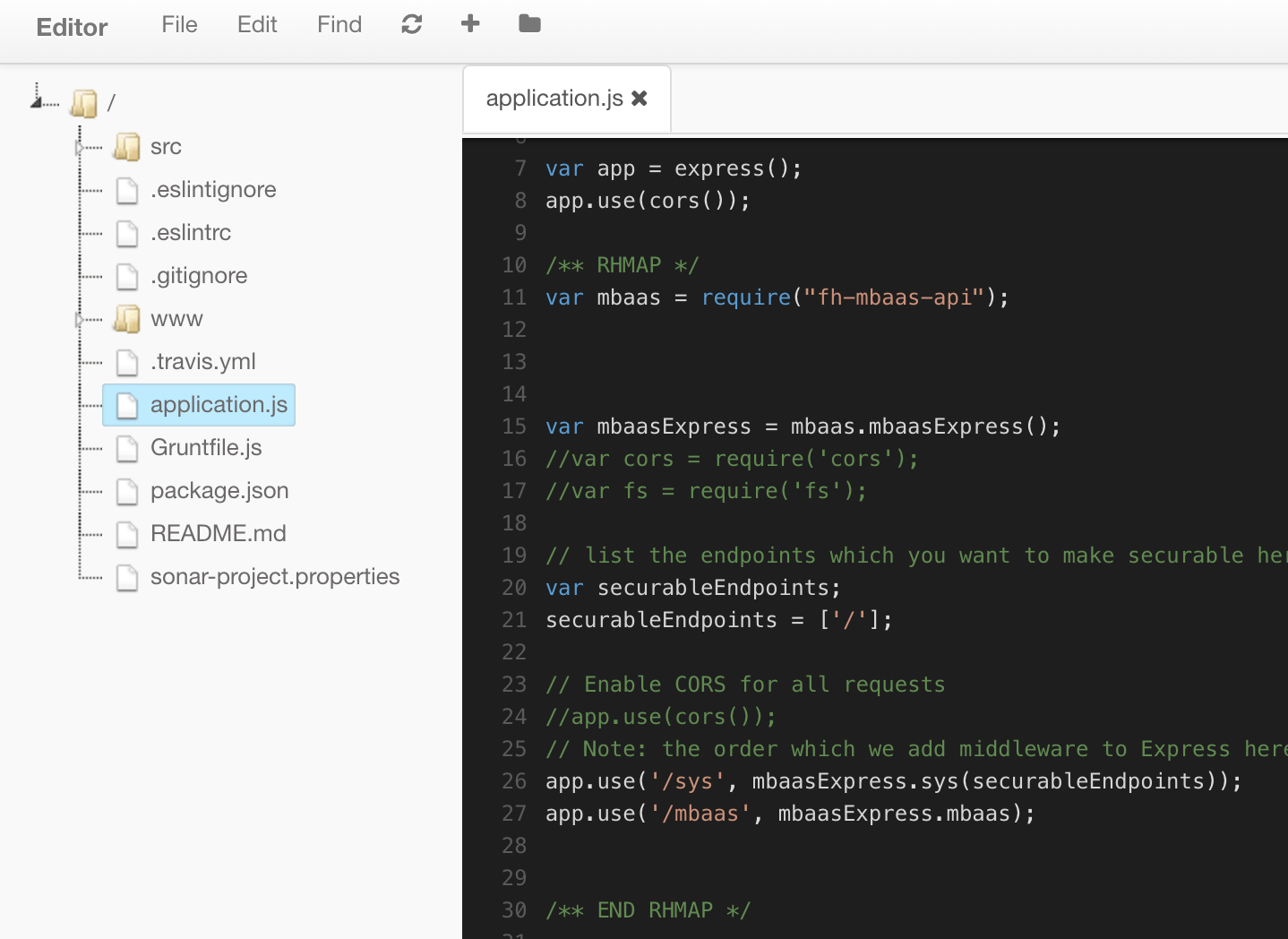
Task: Select sonar-project.properties file
Action: (x=275, y=577)
